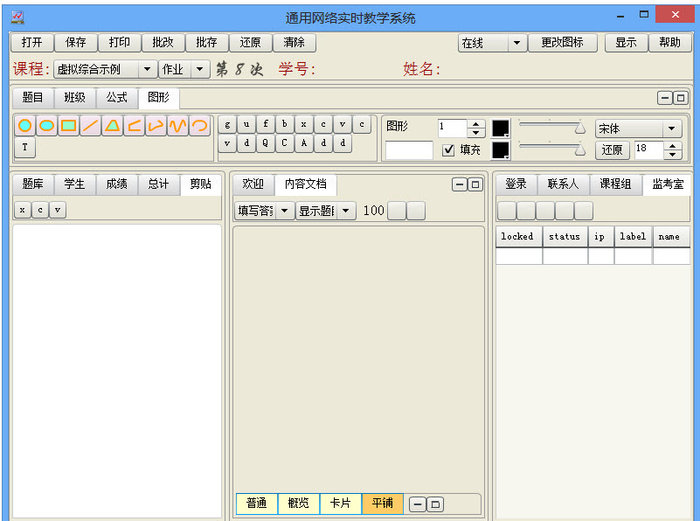The height and width of the screenshot is (521, 700).
Task: Open the black fill color swatch beside 填充
Action: pos(500,150)
